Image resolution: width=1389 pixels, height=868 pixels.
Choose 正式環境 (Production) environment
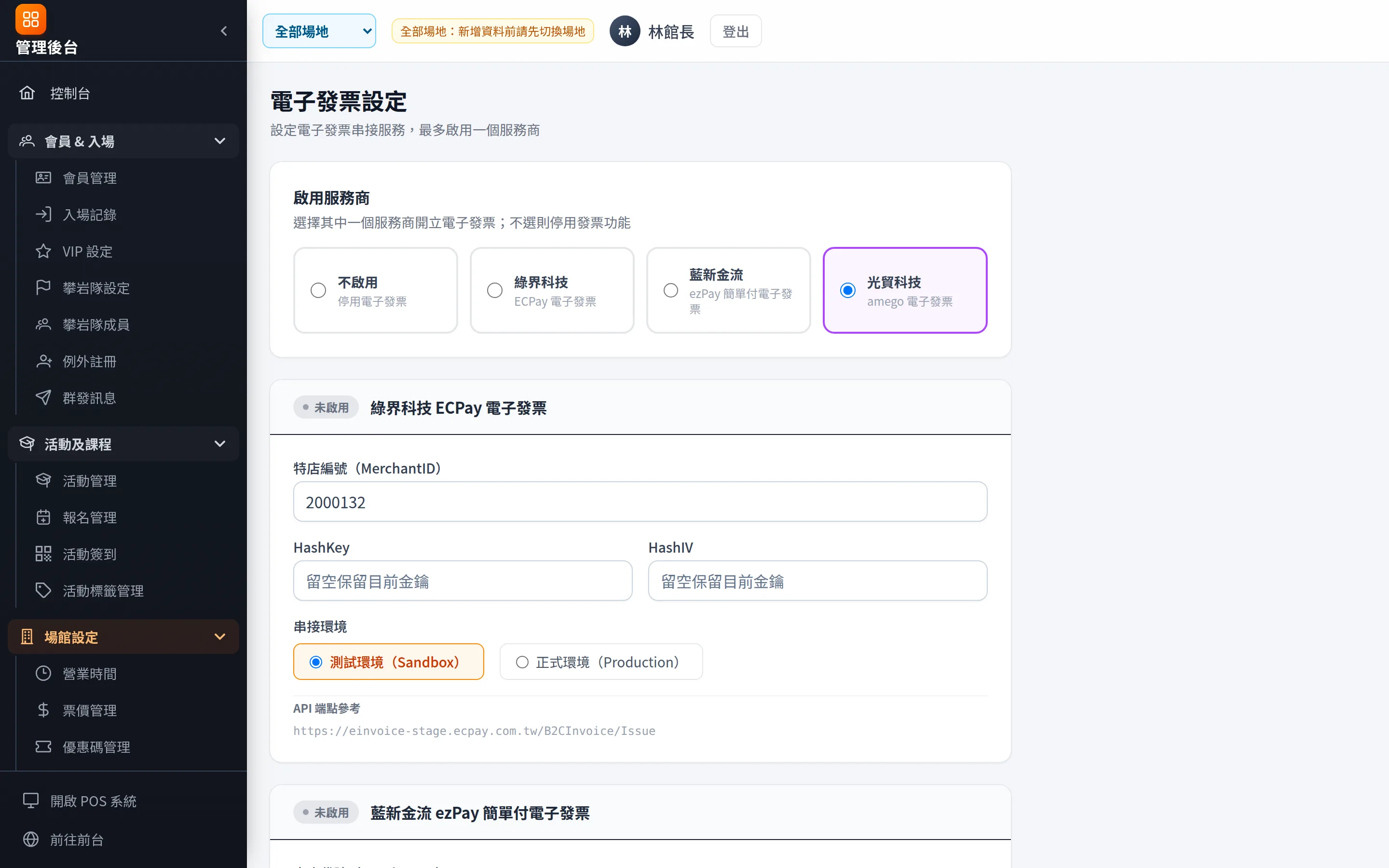click(601, 662)
